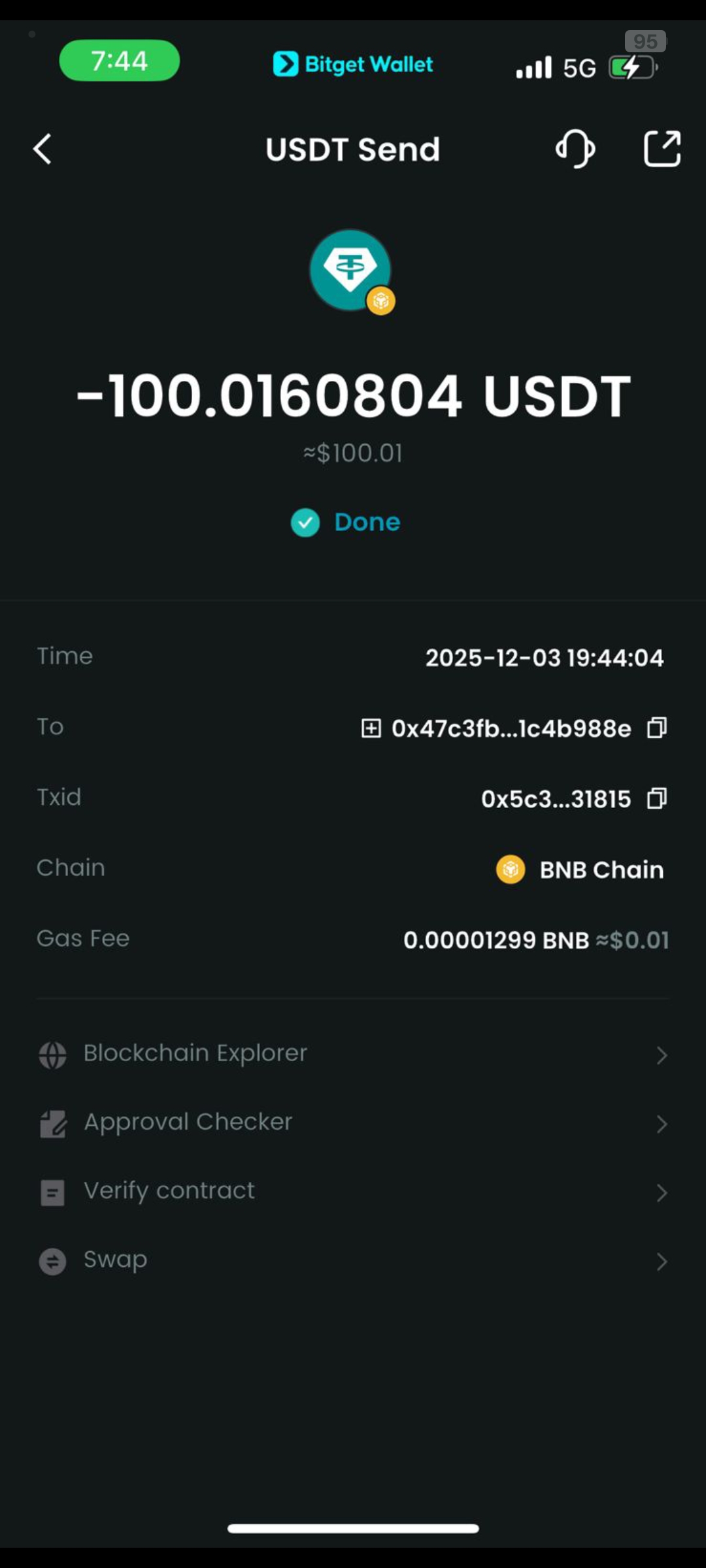This screenshot has height=1568, width=706.
Task: Expand Verify contract chevron
Action: coord(662,1193)
